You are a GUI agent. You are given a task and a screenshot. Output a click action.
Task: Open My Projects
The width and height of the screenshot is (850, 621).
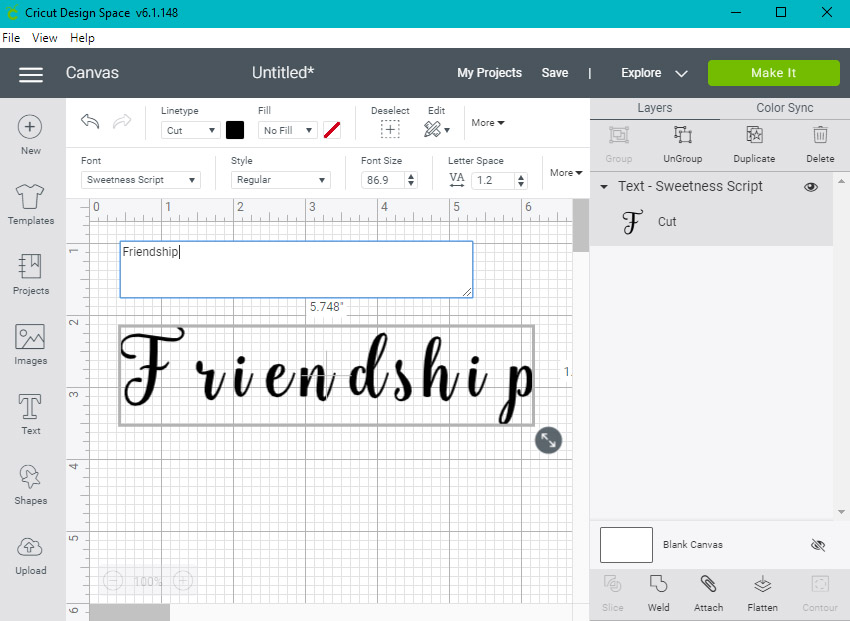(x=489, y=73)
